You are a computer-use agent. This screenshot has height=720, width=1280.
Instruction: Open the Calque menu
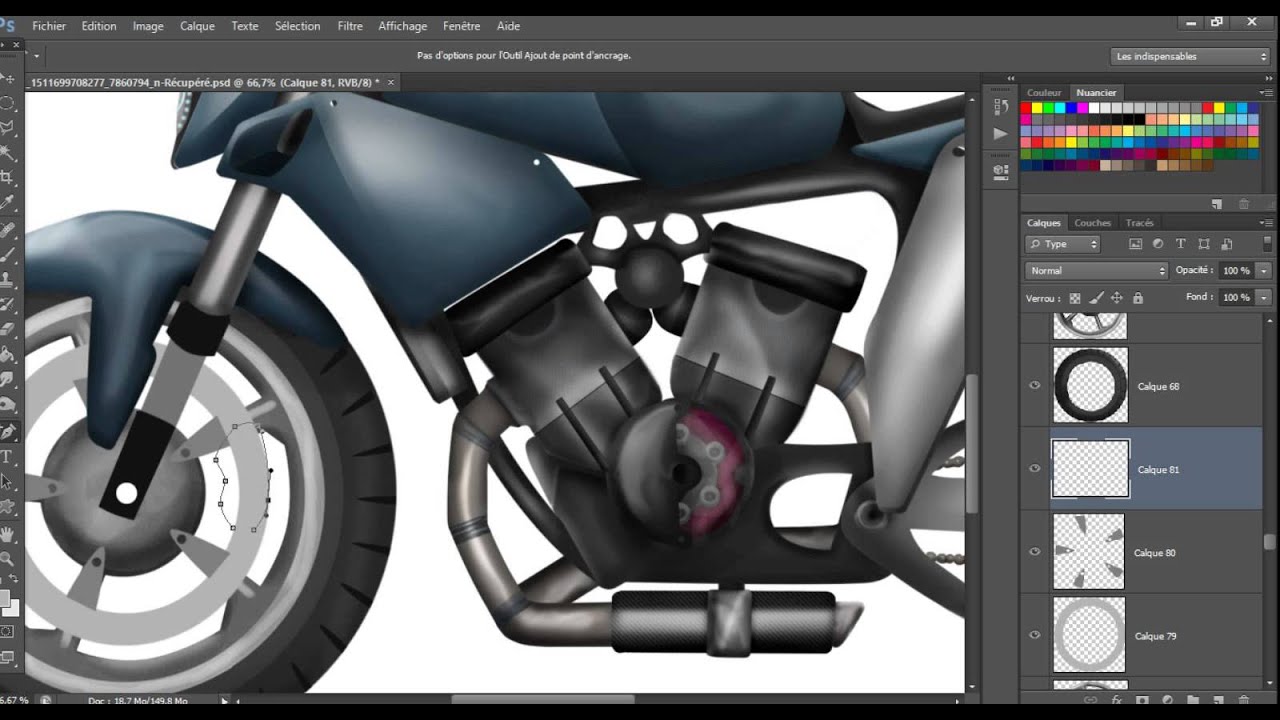pyautogui.click(x=197, y=26)
